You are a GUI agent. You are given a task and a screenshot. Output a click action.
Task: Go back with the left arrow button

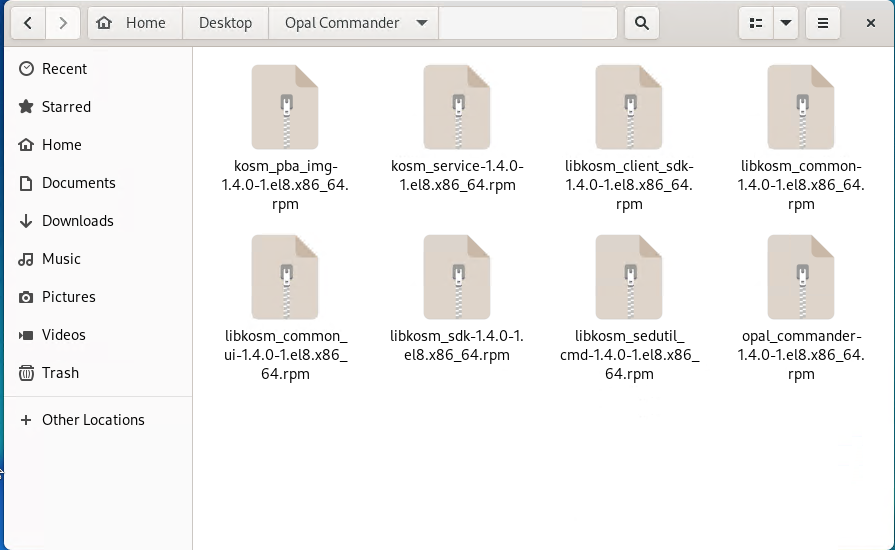27,23
